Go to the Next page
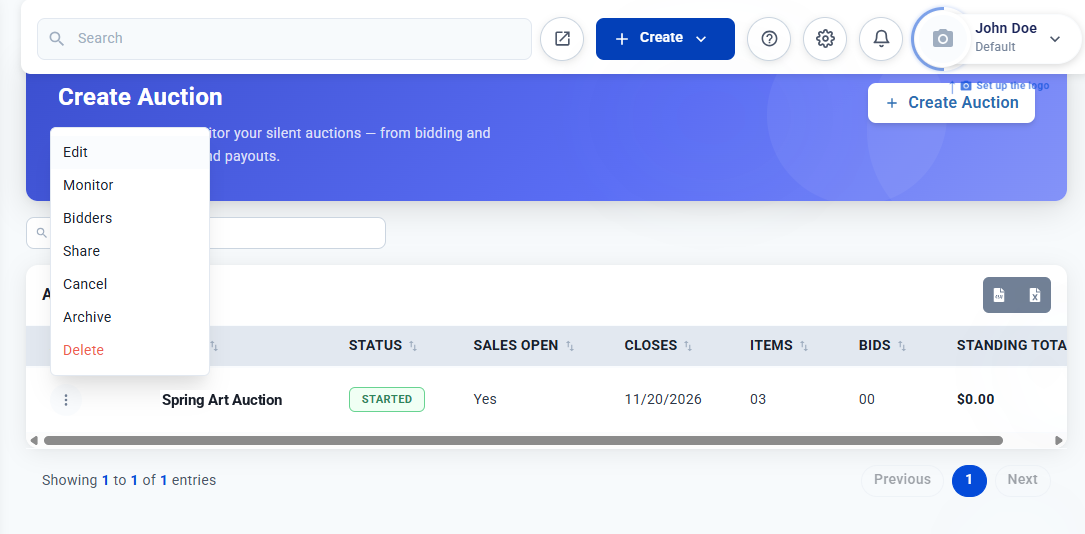The height and width of the screenshot is (534, 1085). click(1023, 480)
